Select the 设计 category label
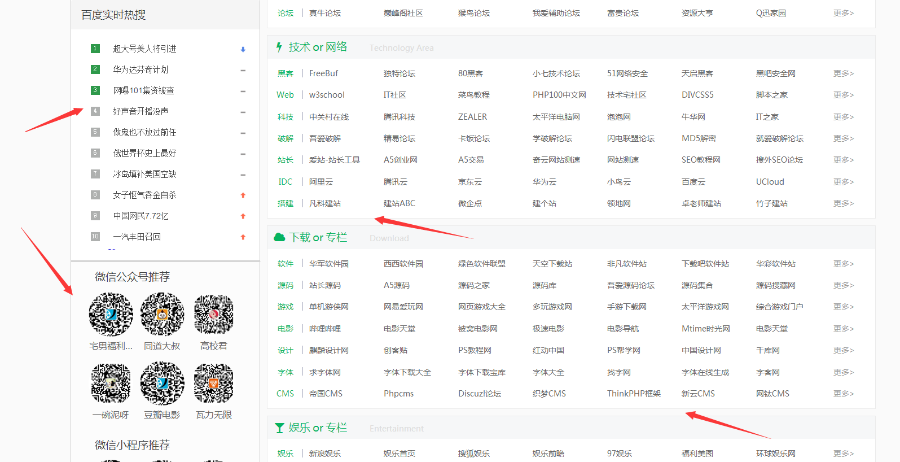The width and height of the screenshot is (900, 462). point(285,350)
